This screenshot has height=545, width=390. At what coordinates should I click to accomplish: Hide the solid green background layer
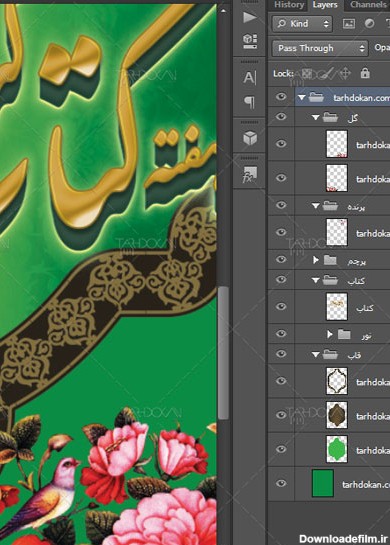[281, 483]
